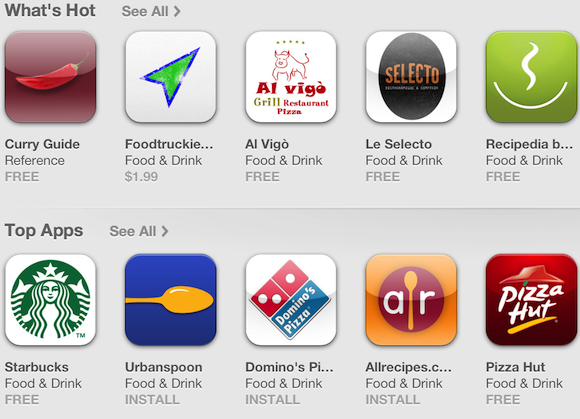Tap the Domino's Pizza app icon
Viewport: 580px width, 419px height.
pos(291,300)
